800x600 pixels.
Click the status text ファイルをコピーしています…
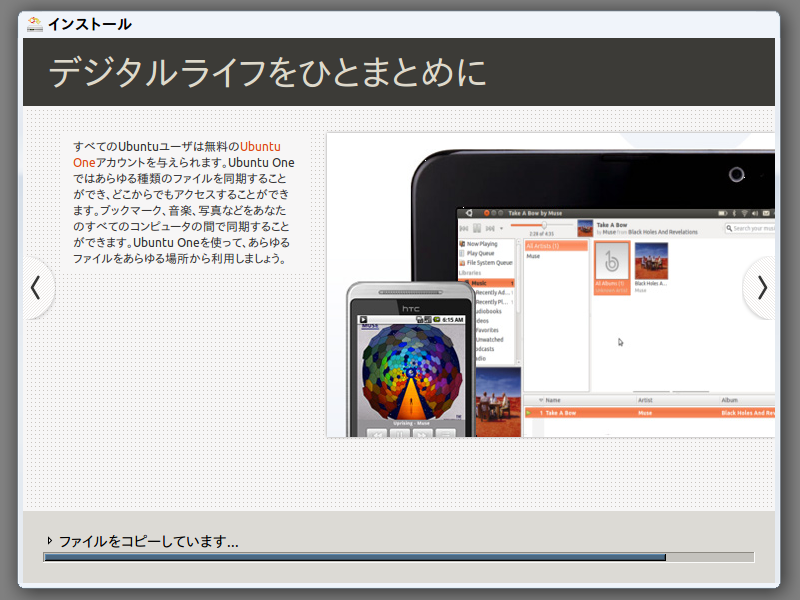148,541
